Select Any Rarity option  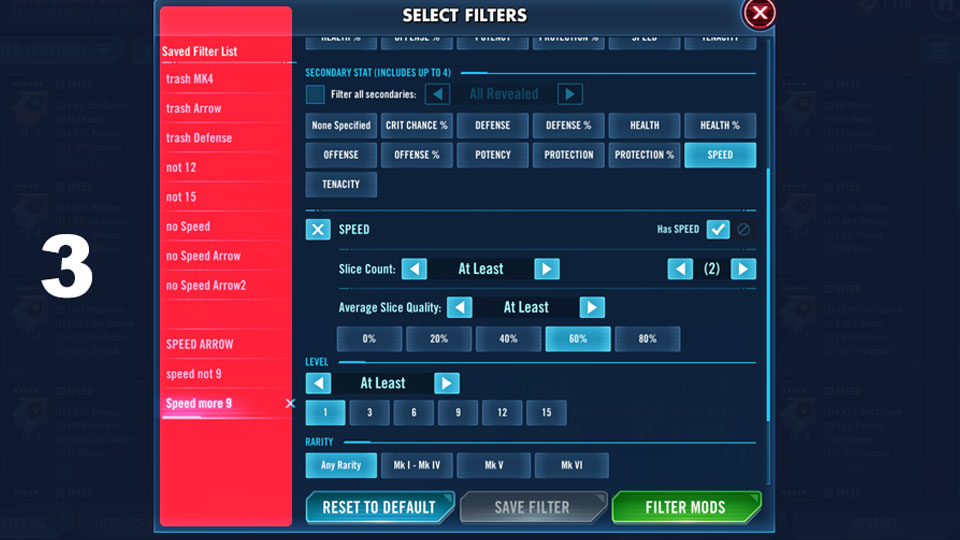pyautogui.click(x=341, y=465)
